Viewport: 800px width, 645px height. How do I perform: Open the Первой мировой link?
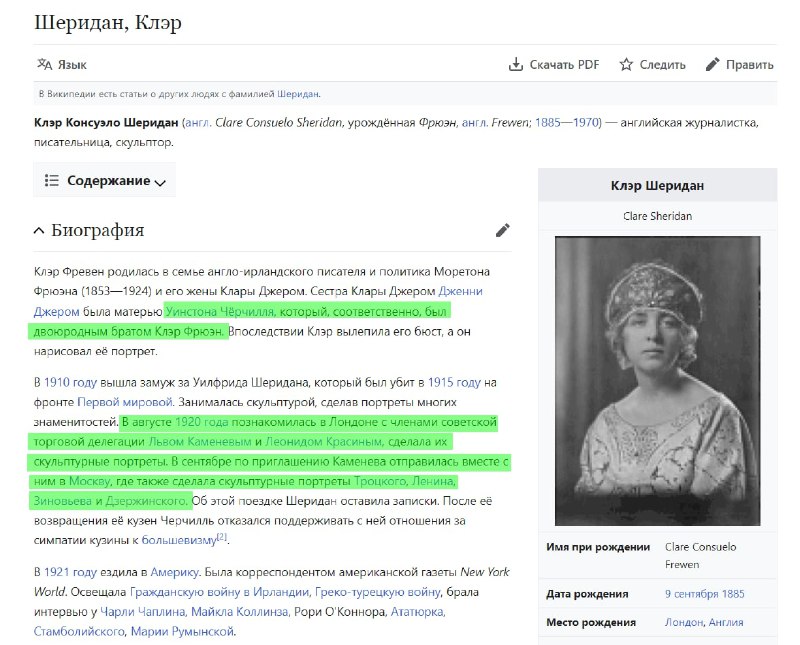coord(125,402)
